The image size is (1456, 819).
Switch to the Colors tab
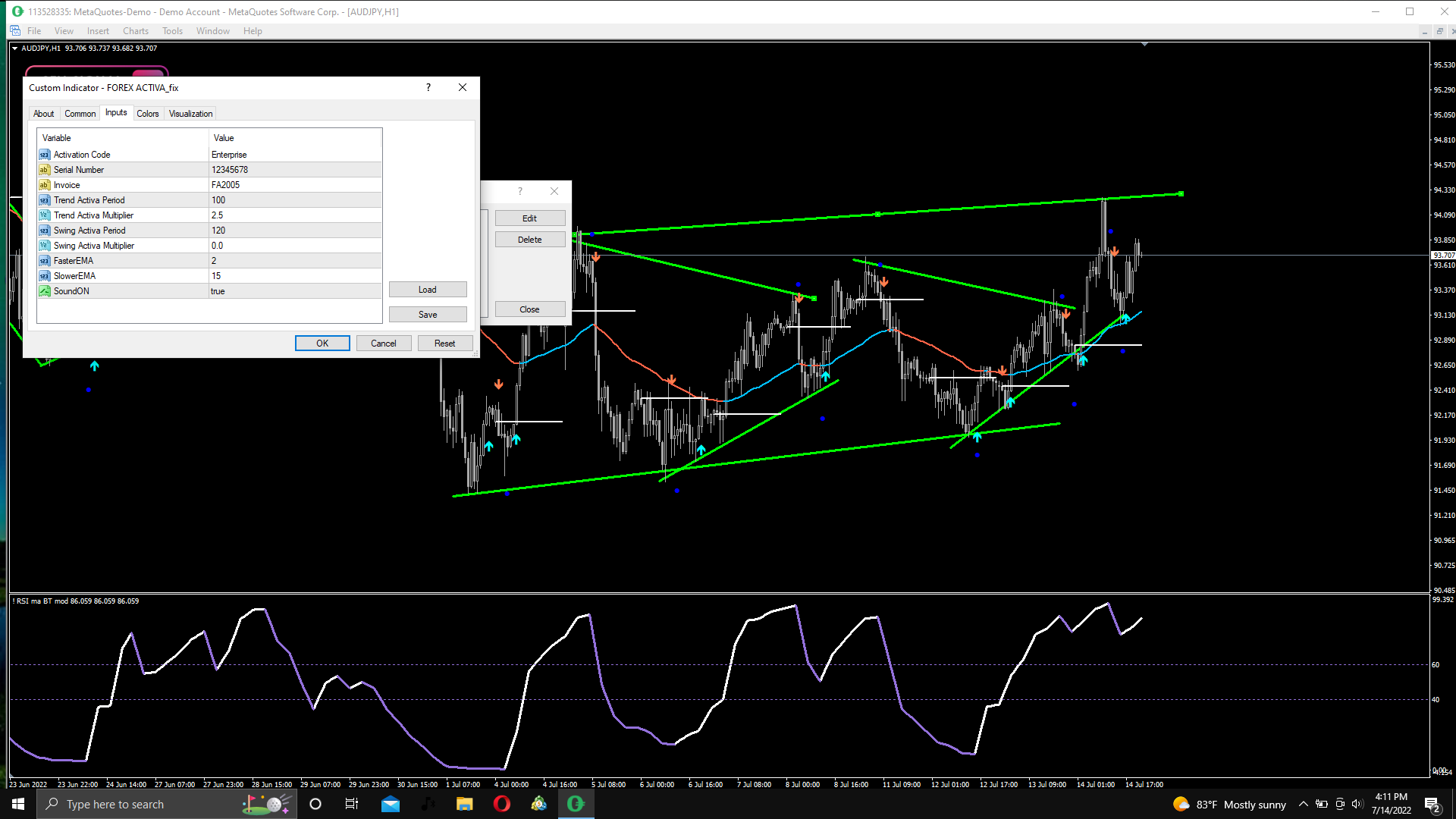coord(148,114)
